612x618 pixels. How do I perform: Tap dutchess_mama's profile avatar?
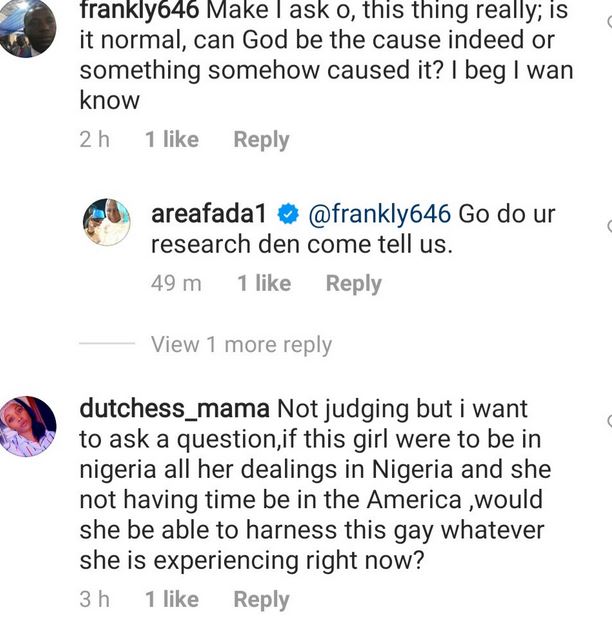tap(26, 426)
